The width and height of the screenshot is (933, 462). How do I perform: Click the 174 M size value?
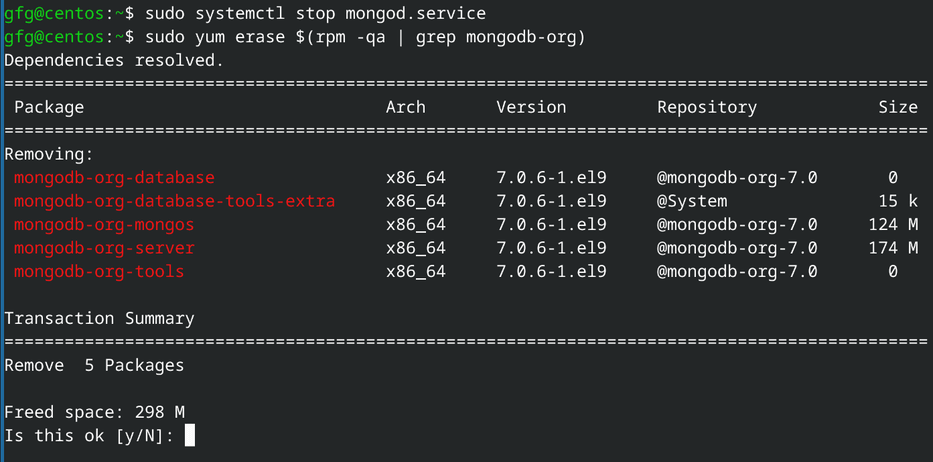click(893, 248)
